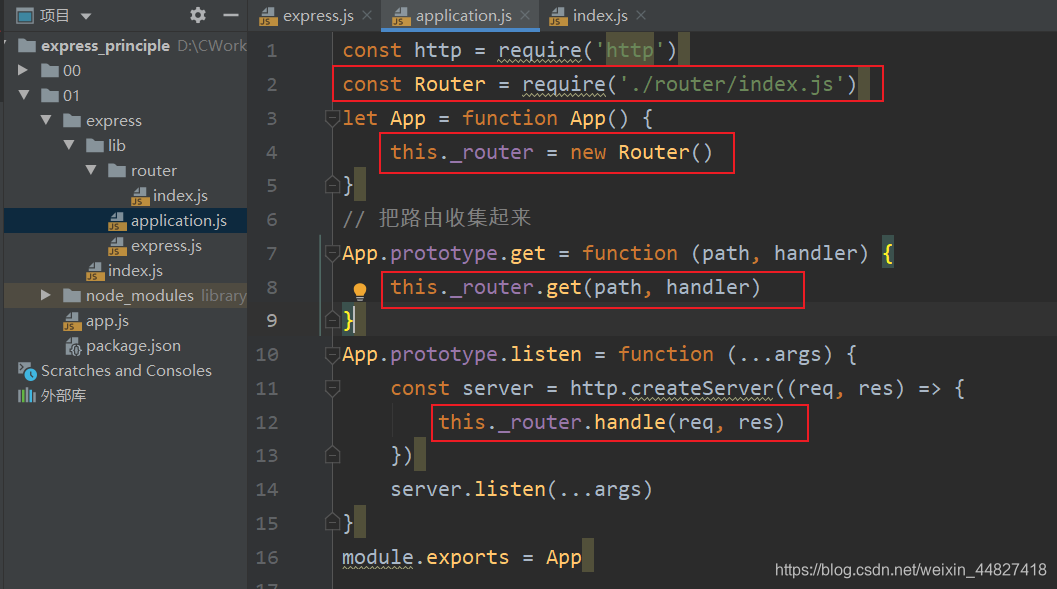Click the Scratches and Consoles icon
This screenshot has height=589, width=1057.
[x=27, y=371]
